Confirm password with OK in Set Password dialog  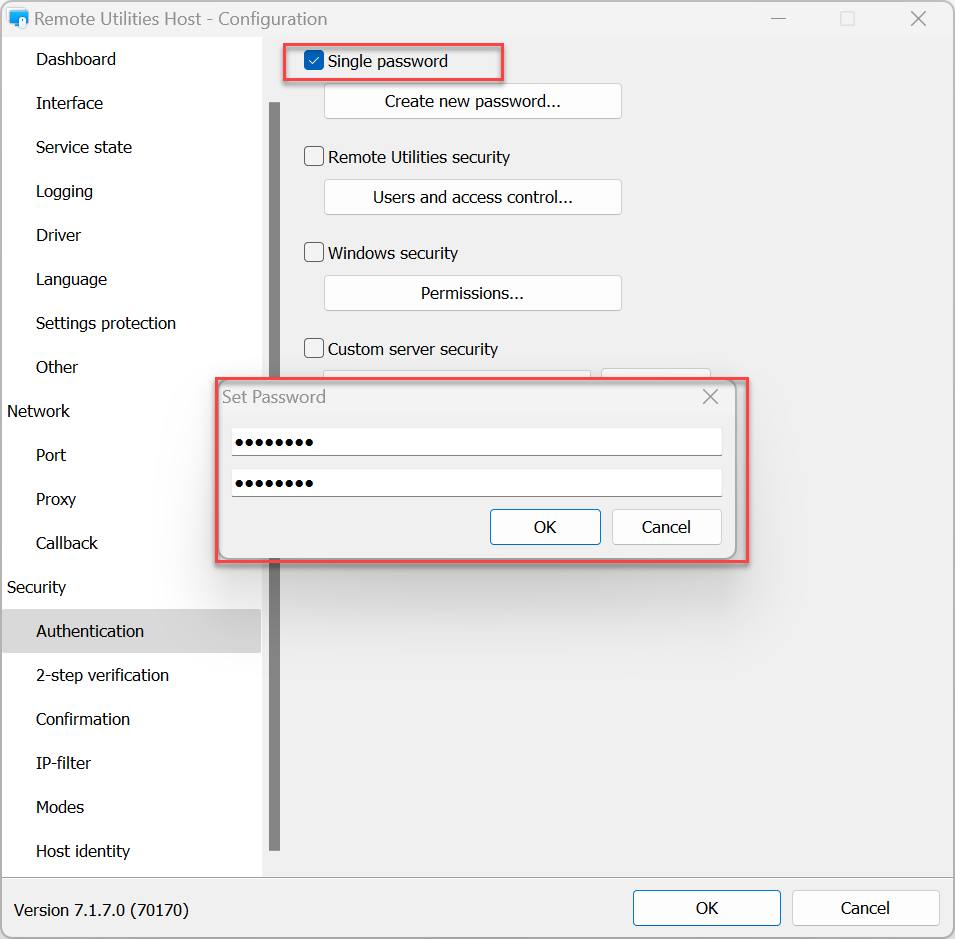[545, 527]
